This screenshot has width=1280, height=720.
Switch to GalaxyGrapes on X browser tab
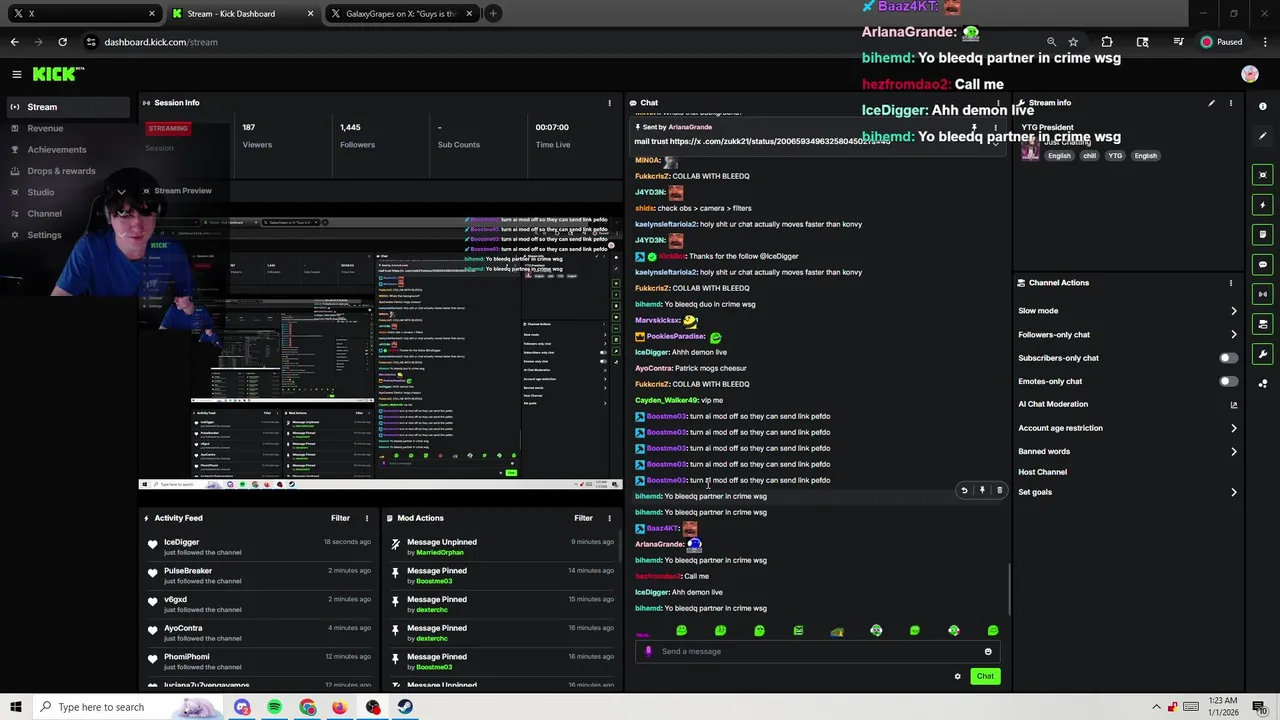pyautogui.click(x=401, y=13)
